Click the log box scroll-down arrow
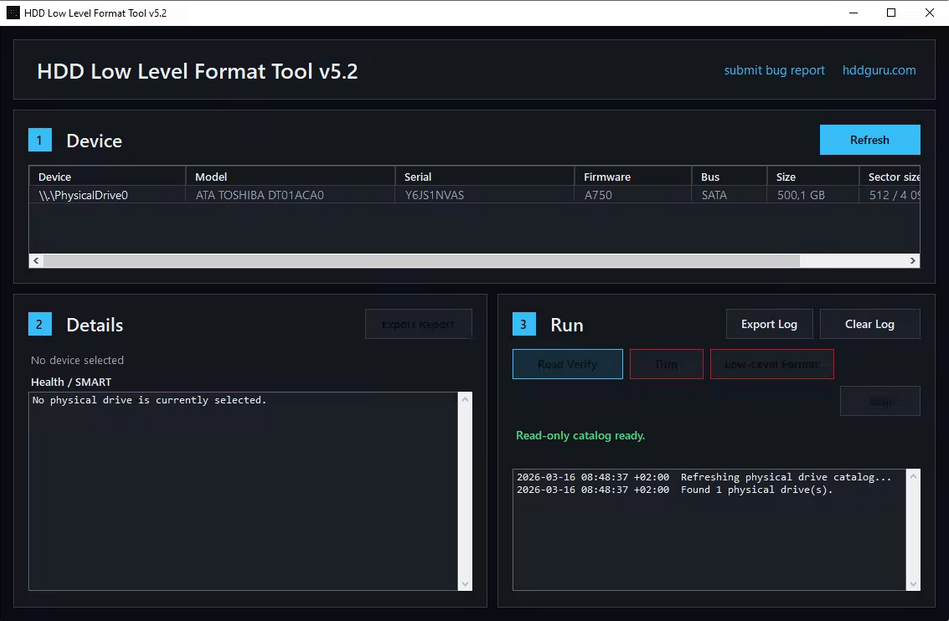This screenshot has height=621, width=949. click(x=912, y=583)
